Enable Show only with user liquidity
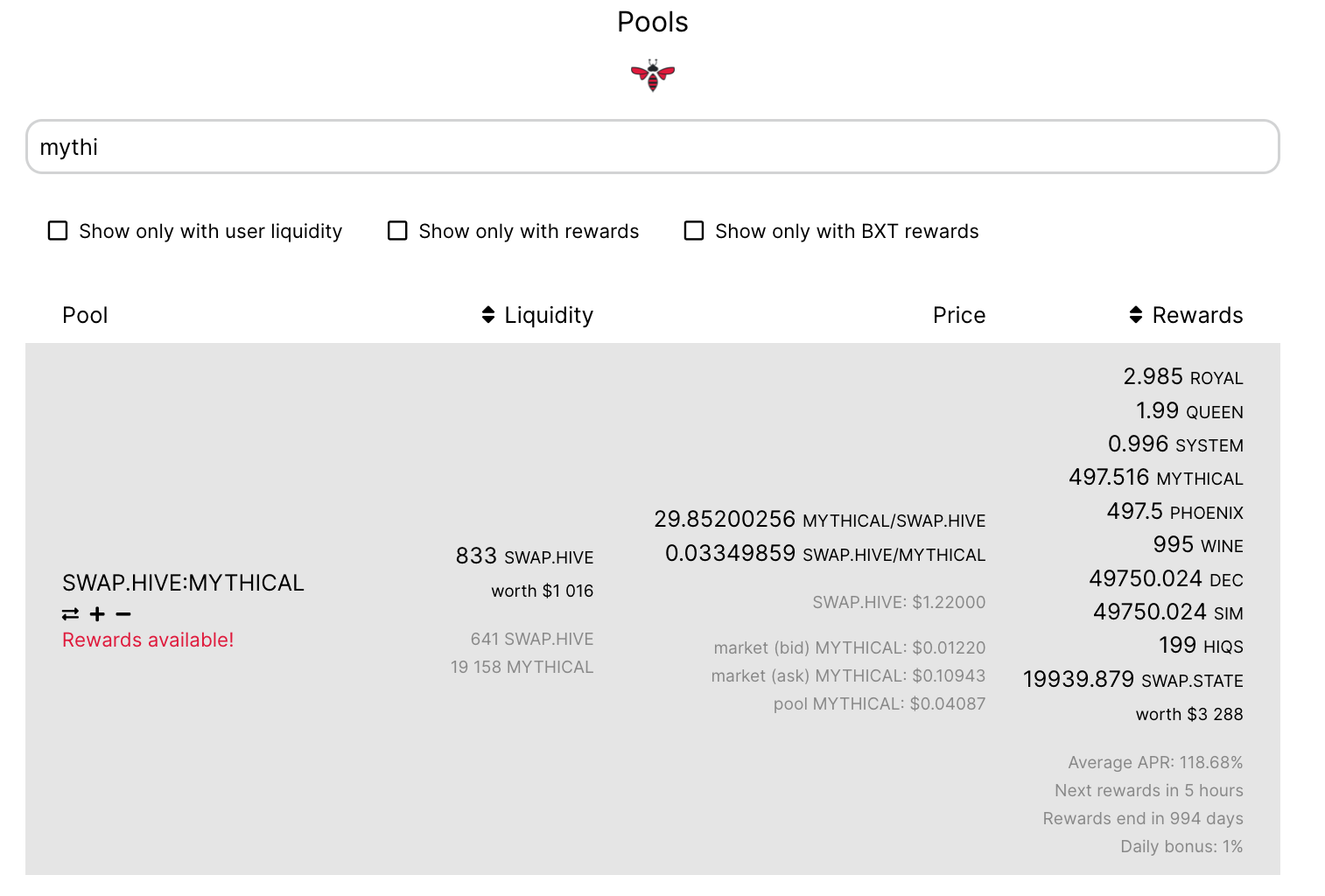This screenshot has width=1325, height=896. pyautogui.click(x=58, y=231)
